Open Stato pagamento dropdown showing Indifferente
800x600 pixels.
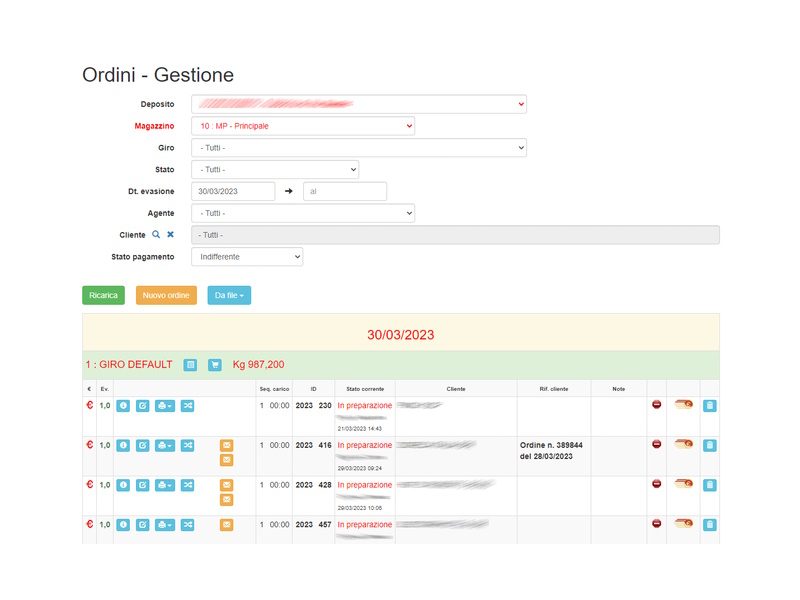247,257
